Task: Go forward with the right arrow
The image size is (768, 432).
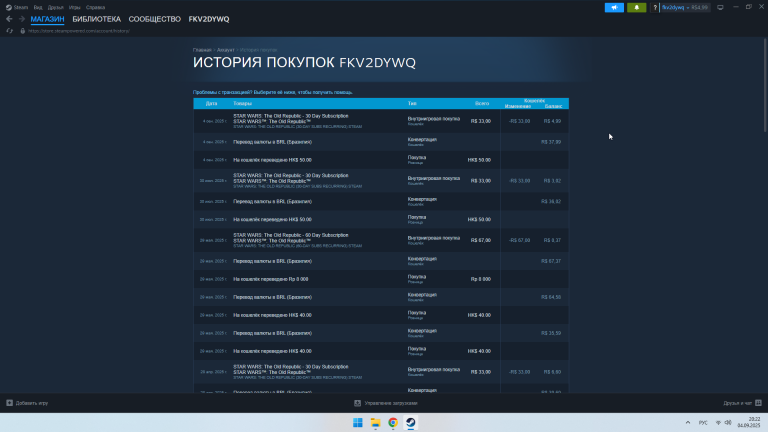Action: tap(22, 19)
